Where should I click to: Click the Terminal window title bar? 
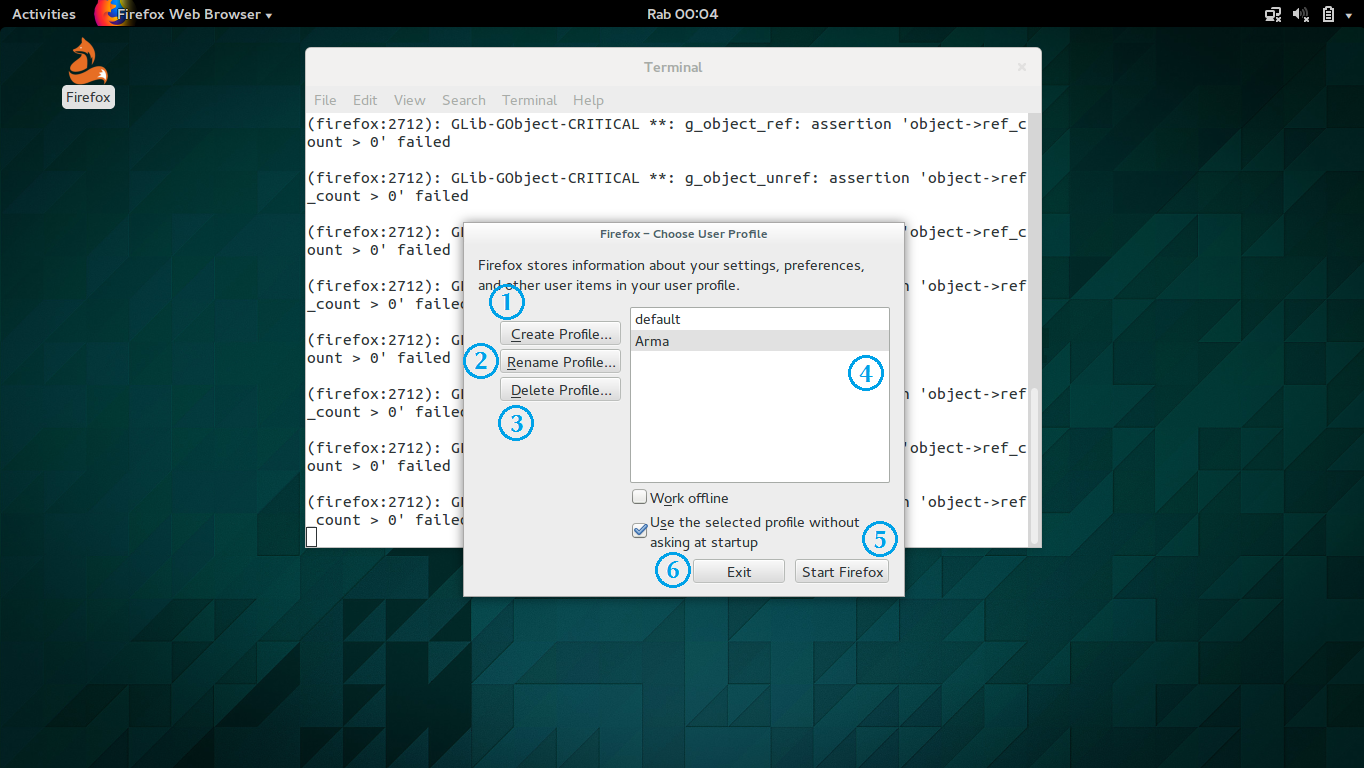673,67
